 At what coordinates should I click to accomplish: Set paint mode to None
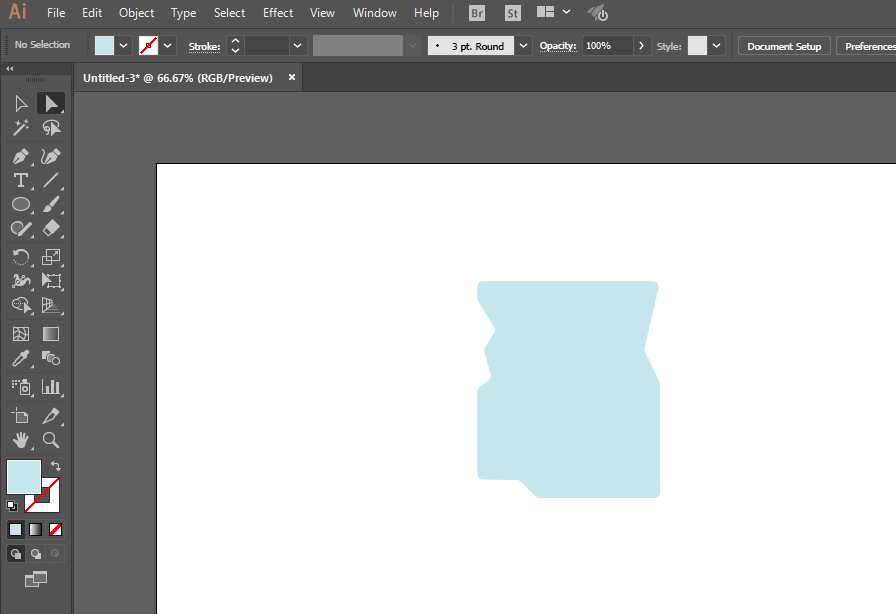pos(55,529)
